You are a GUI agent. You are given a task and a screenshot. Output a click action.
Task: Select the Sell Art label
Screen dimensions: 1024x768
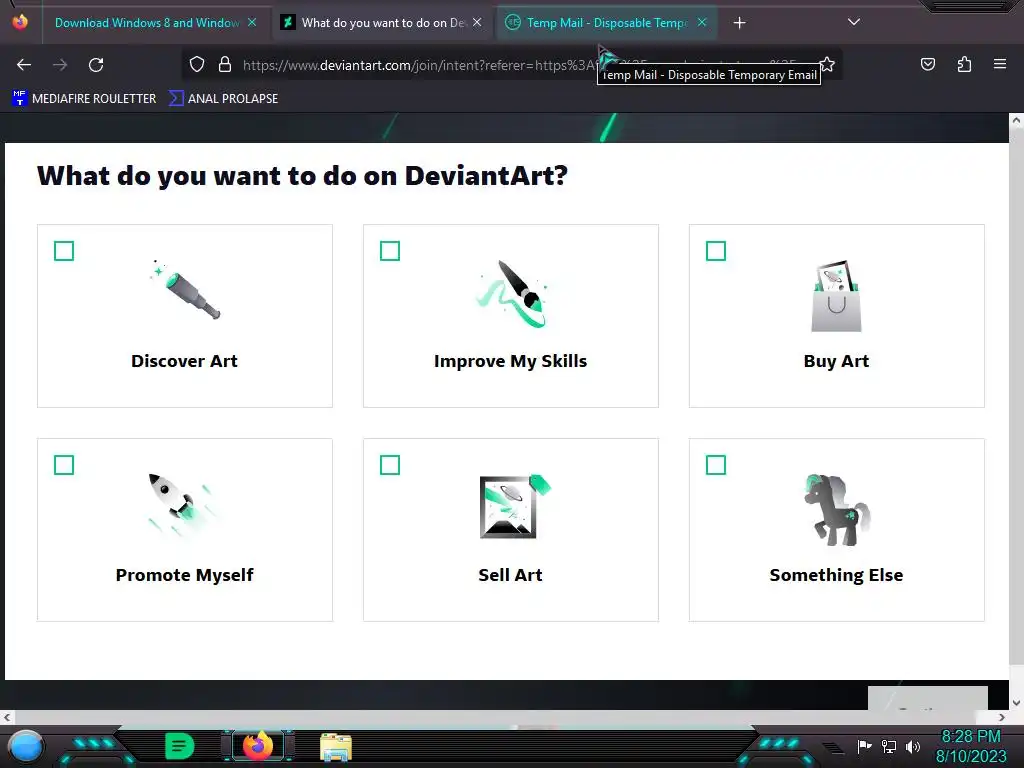511,575
